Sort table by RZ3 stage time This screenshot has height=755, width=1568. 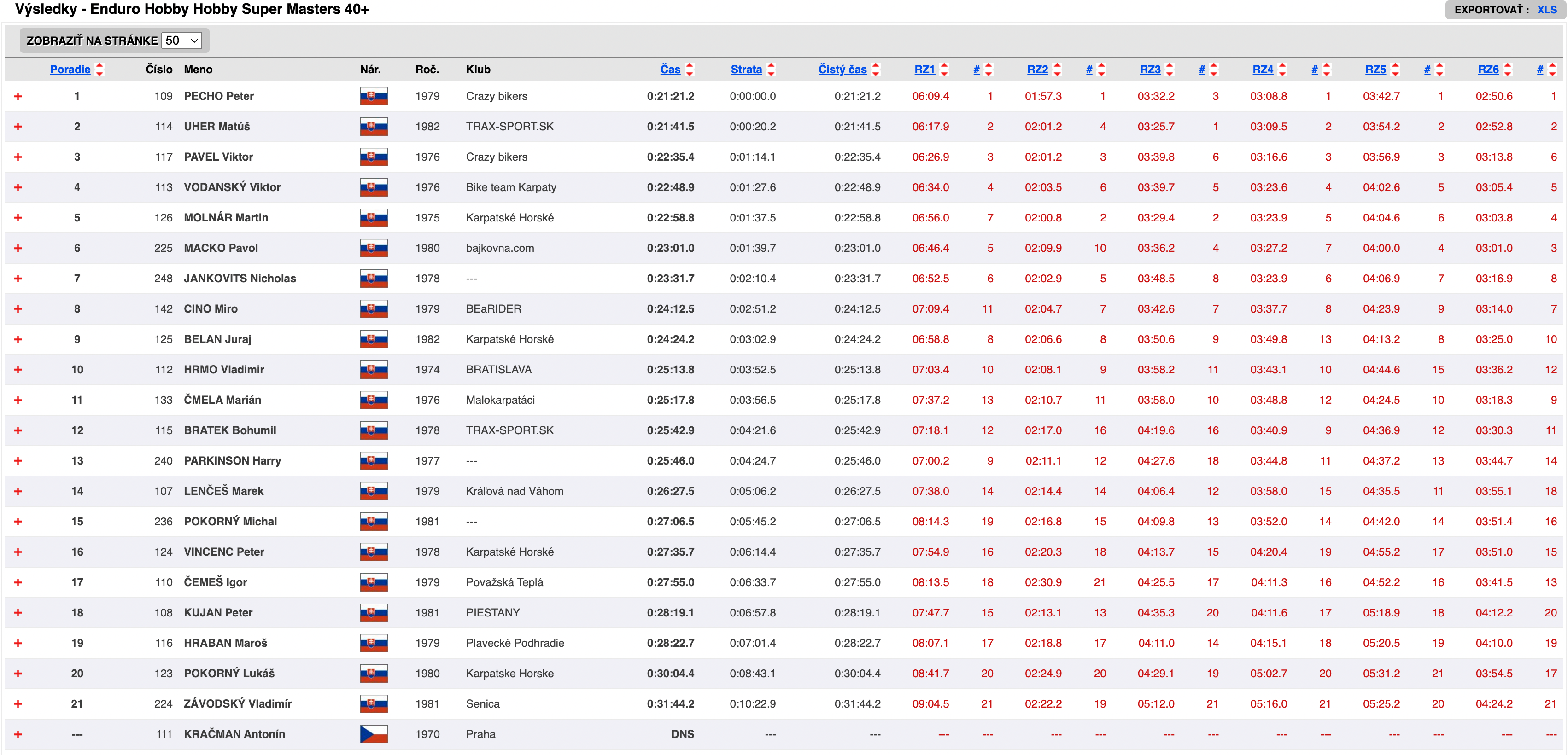[1151, 70]
